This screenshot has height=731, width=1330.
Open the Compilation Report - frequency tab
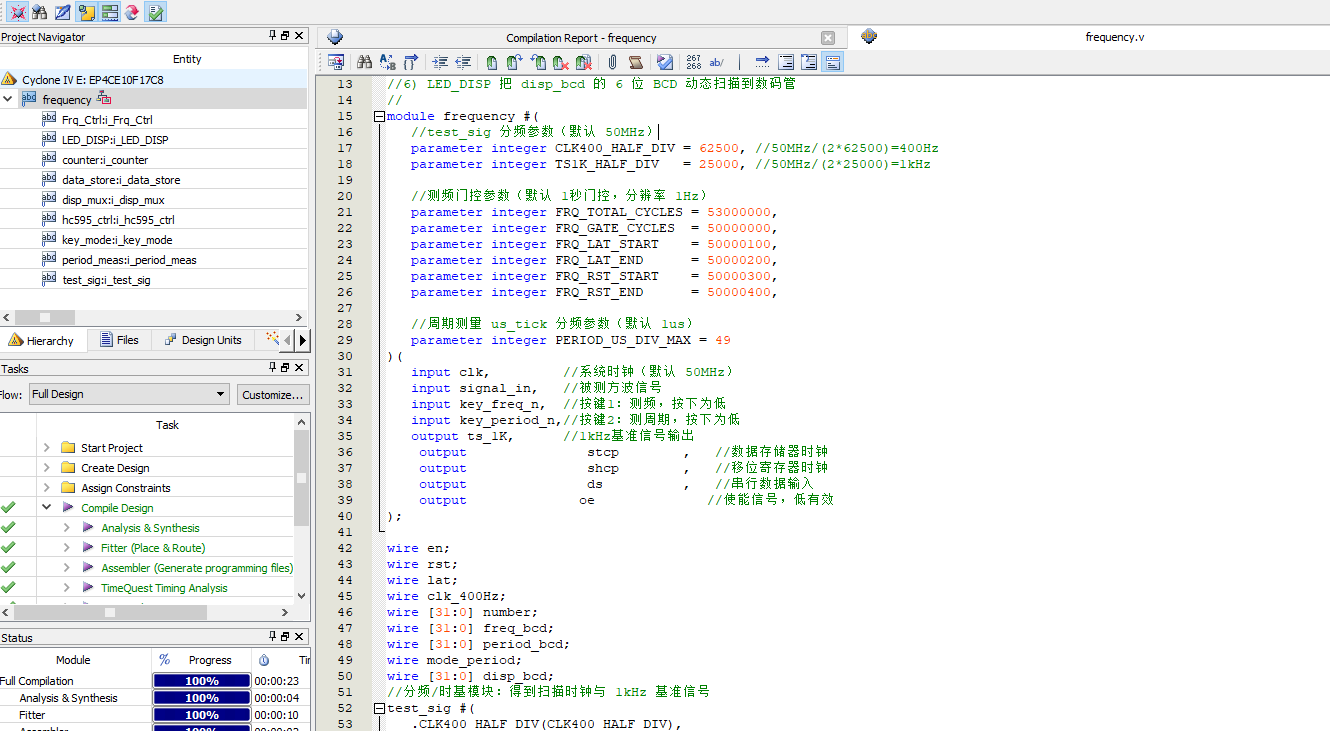pos(581,38)
